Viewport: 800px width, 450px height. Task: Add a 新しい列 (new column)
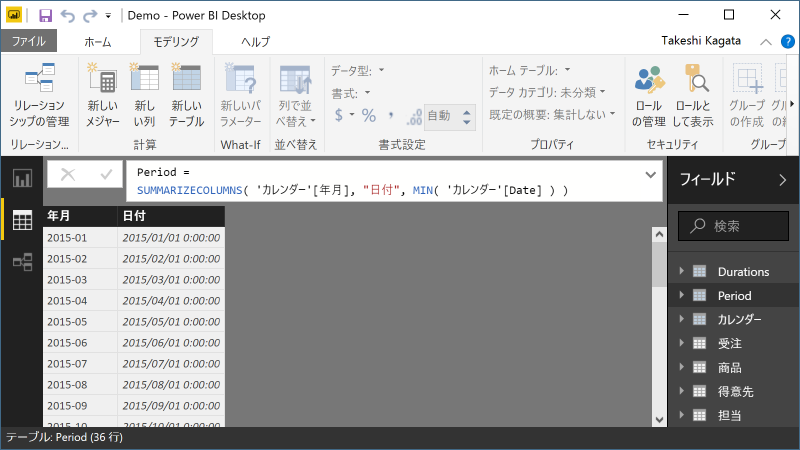[x=144, y=95]
